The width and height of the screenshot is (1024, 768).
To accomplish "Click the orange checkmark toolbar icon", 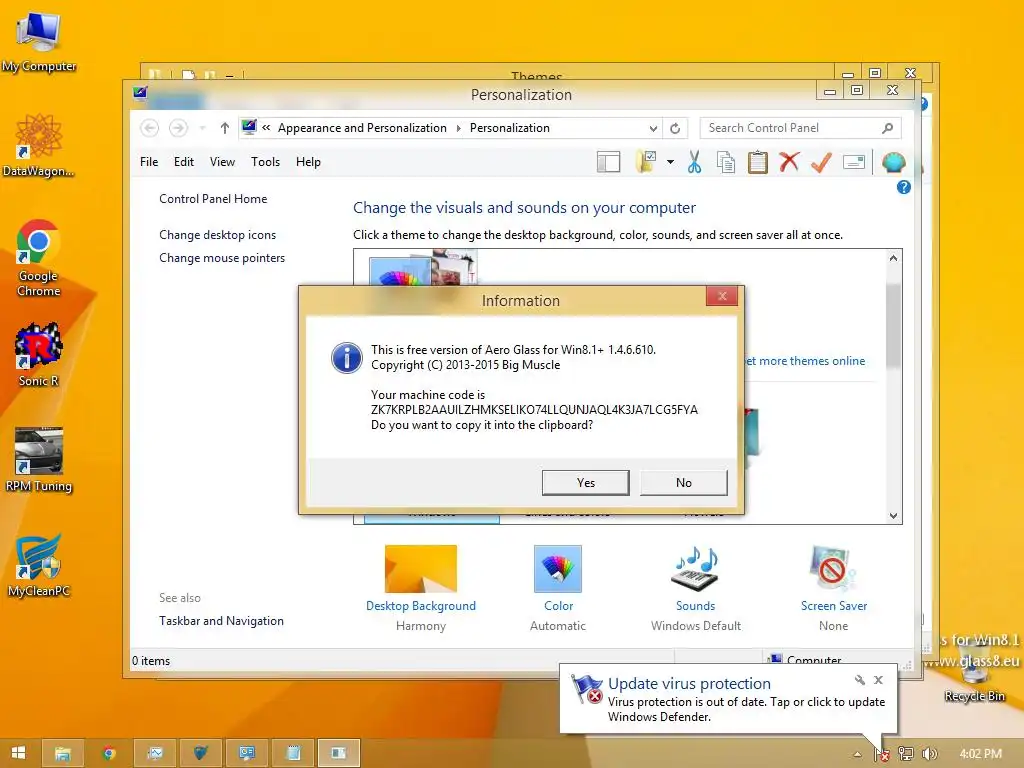I will 822,162.
